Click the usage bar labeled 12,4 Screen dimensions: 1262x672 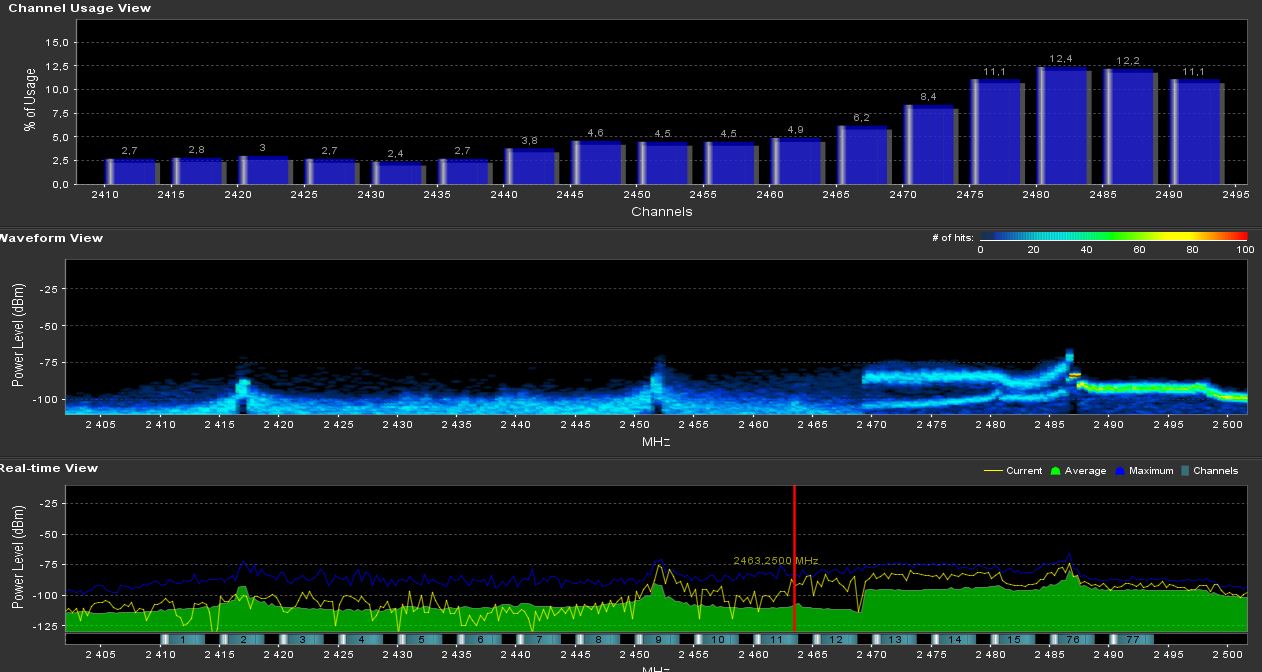pos(1061,126)
